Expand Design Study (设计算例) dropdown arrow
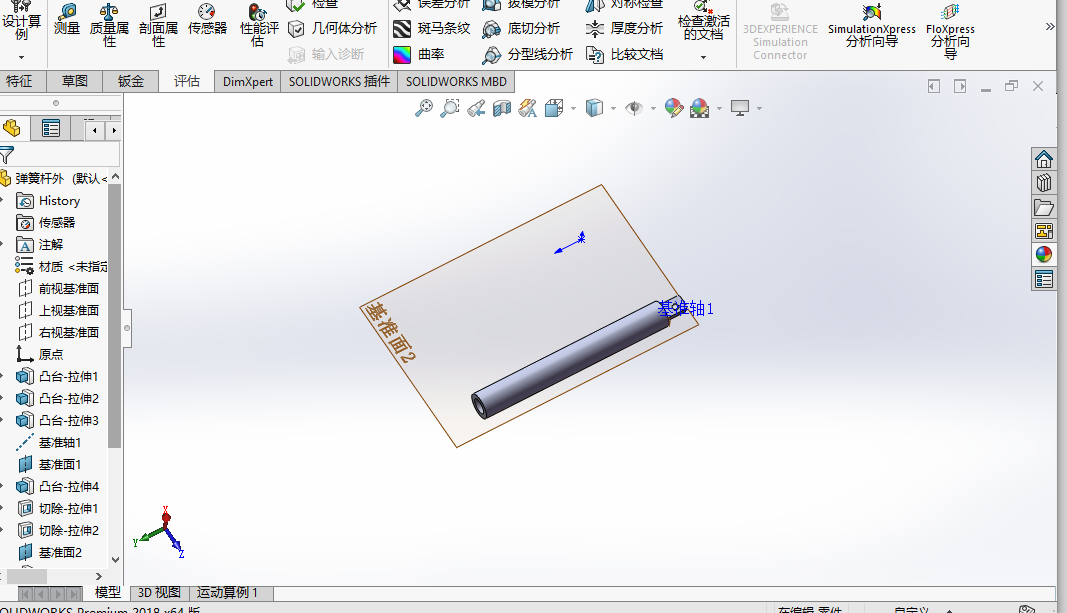The width and height of the screenshot is (1067, 613). coord(21,57)
